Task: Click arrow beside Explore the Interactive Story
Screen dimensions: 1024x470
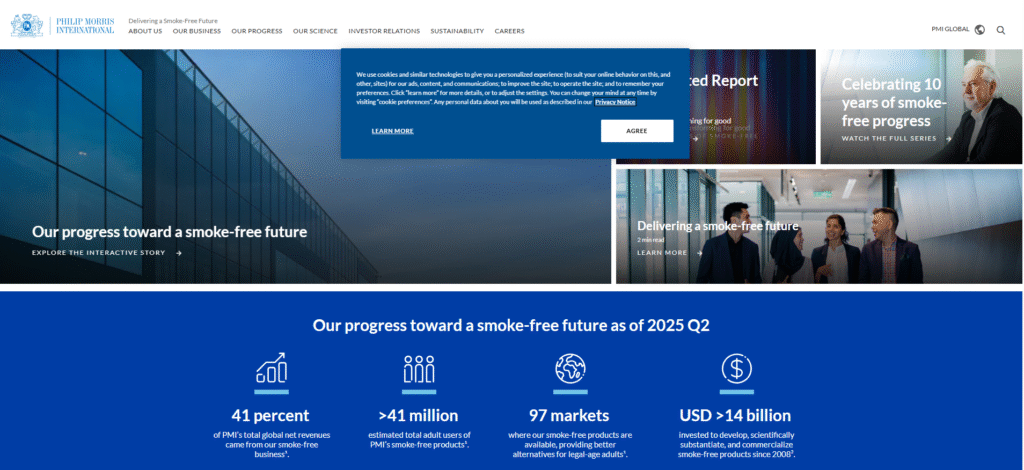Action: click(179, 253)
